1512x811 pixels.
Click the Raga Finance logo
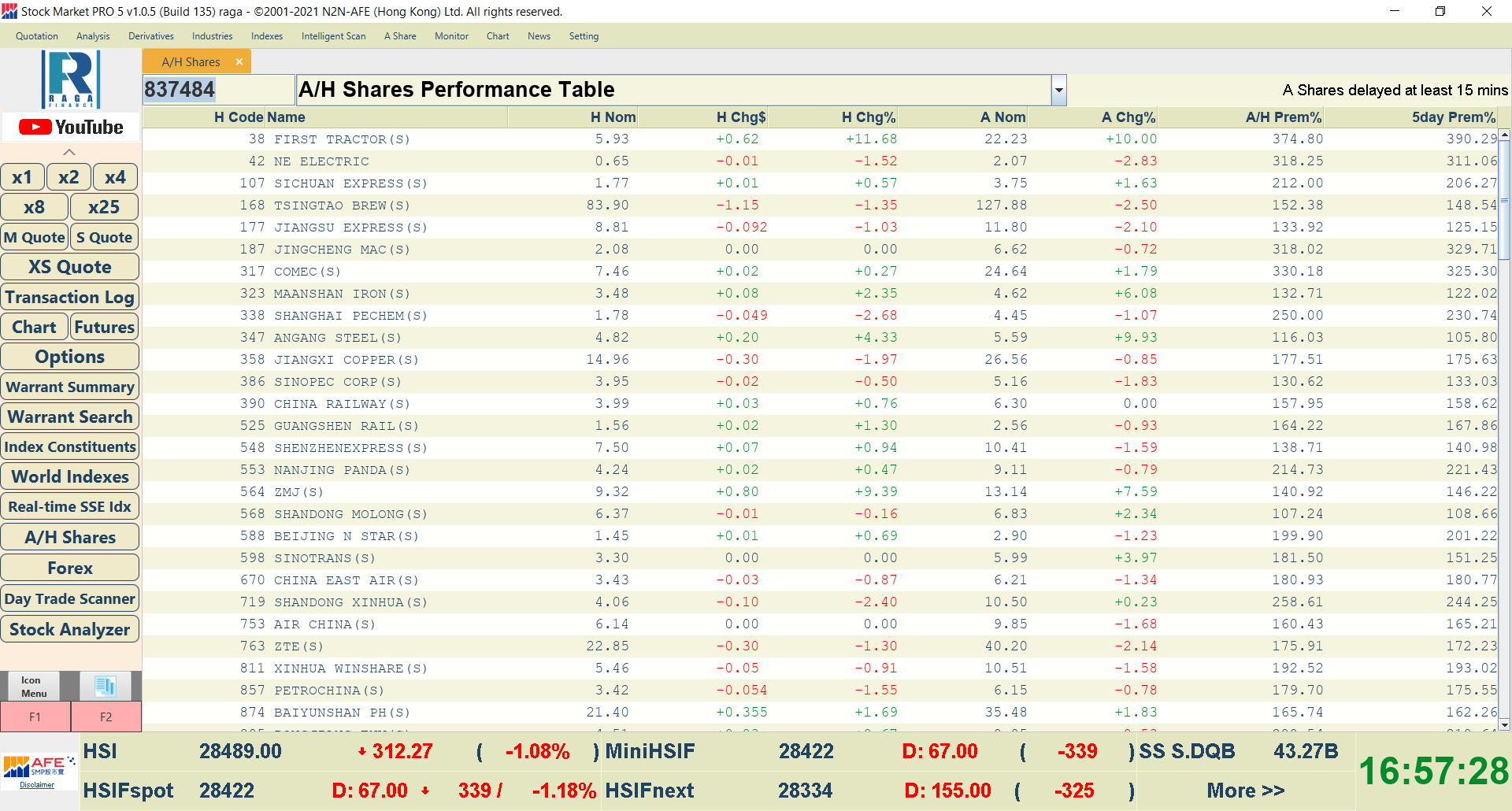pyautogui.click(x=71, y=80)
